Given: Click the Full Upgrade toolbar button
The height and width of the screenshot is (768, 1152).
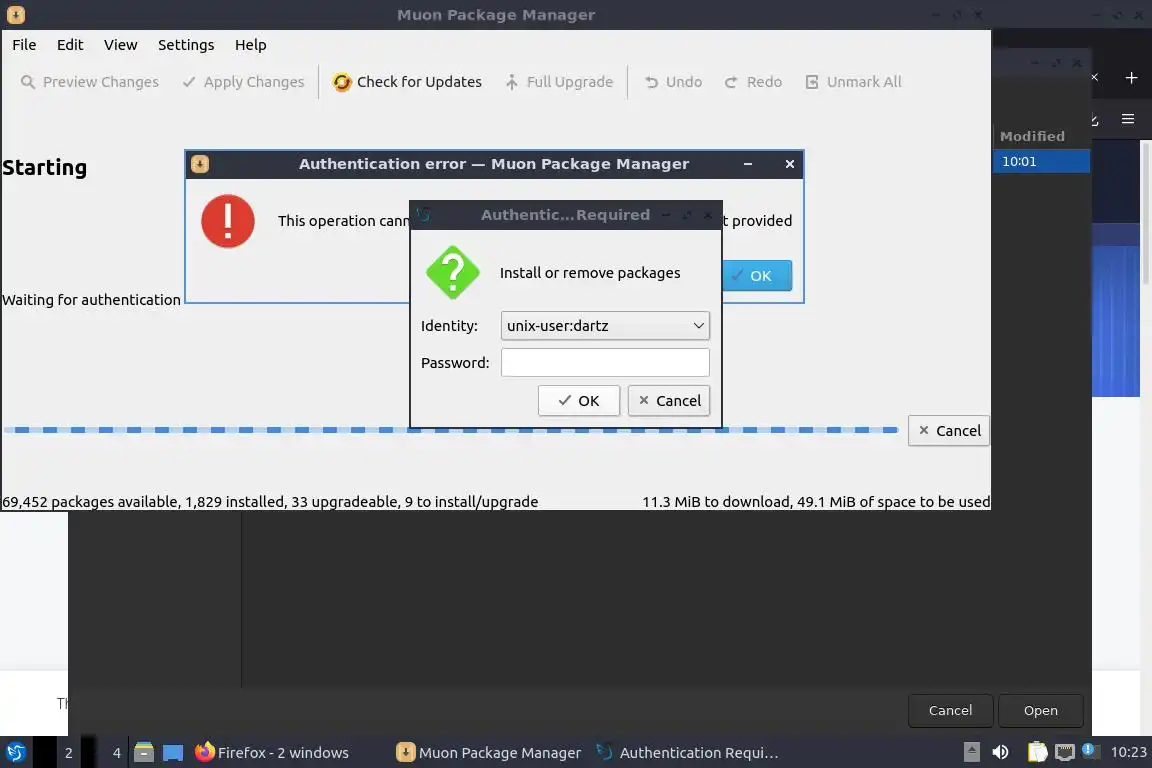Looking at the screenshot, I should pos(559,82).
